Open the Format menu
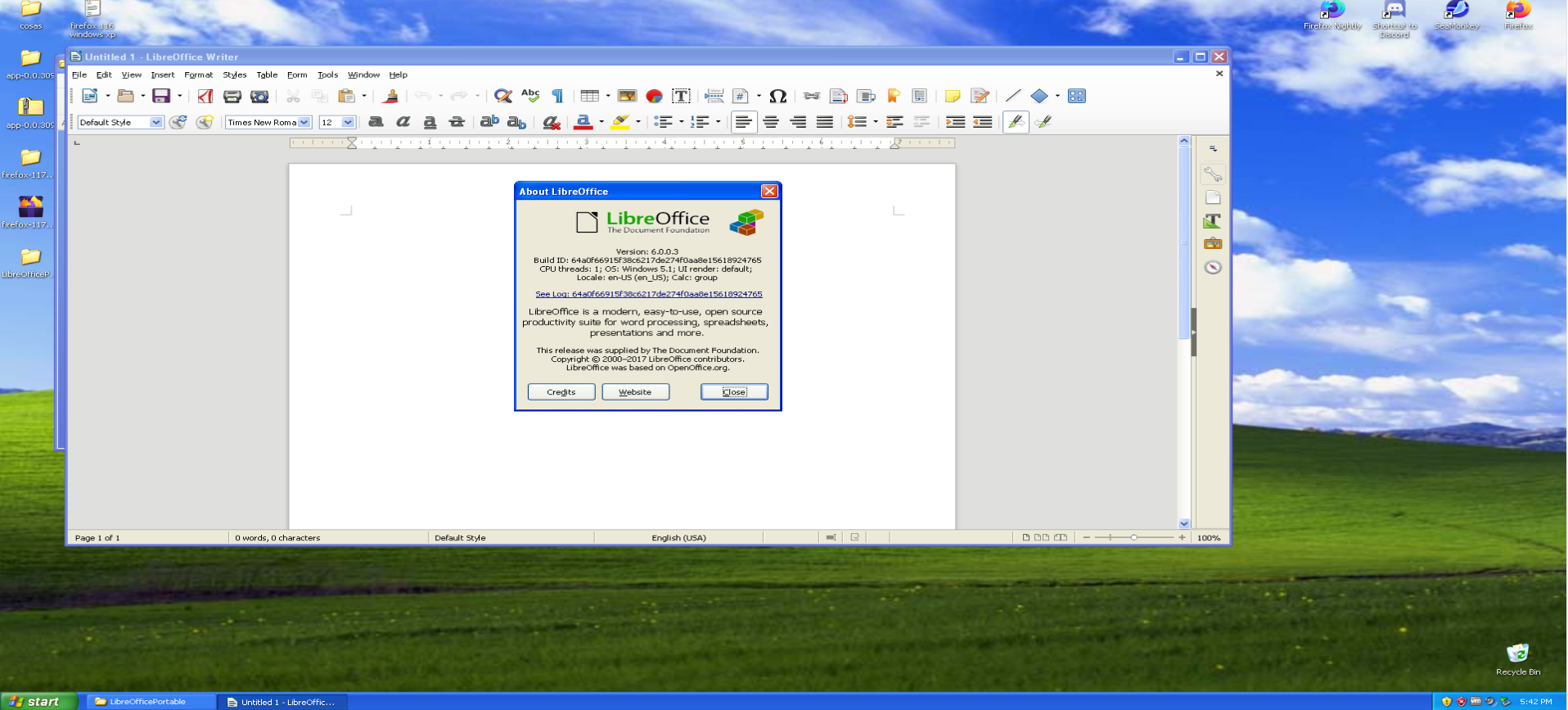The width and height of the screenshot is (1568, 710). click(198, 75)
